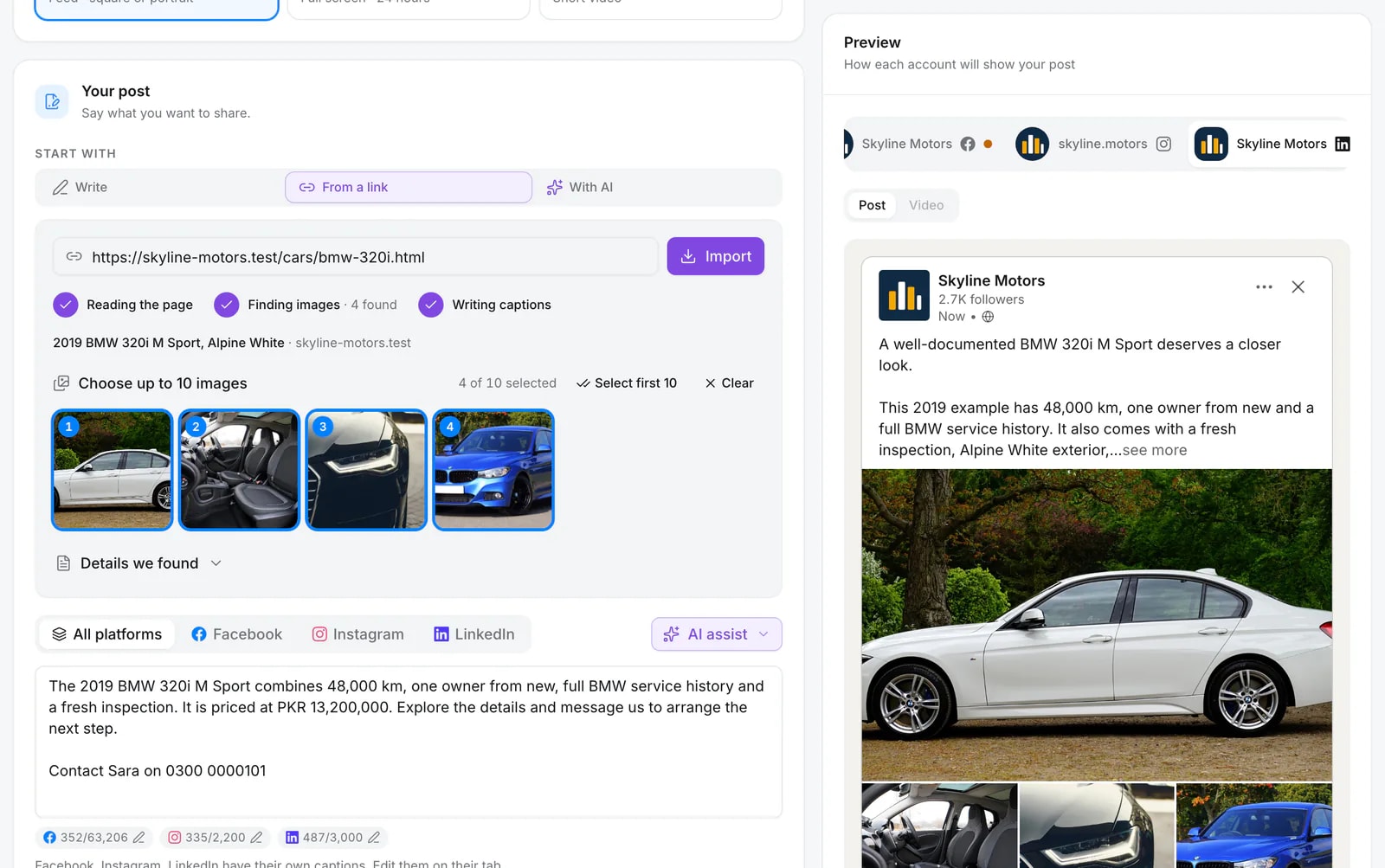
Task: Click Select first 10 images
Action: pos(627,383)
